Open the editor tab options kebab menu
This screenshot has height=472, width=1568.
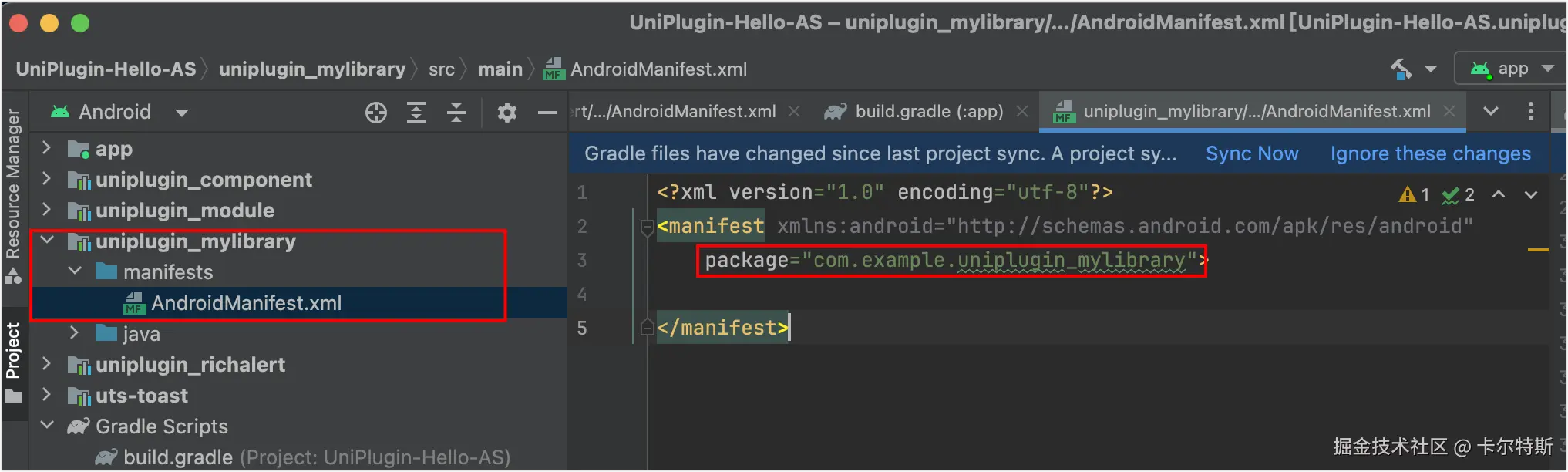[x=1530, y=112]
